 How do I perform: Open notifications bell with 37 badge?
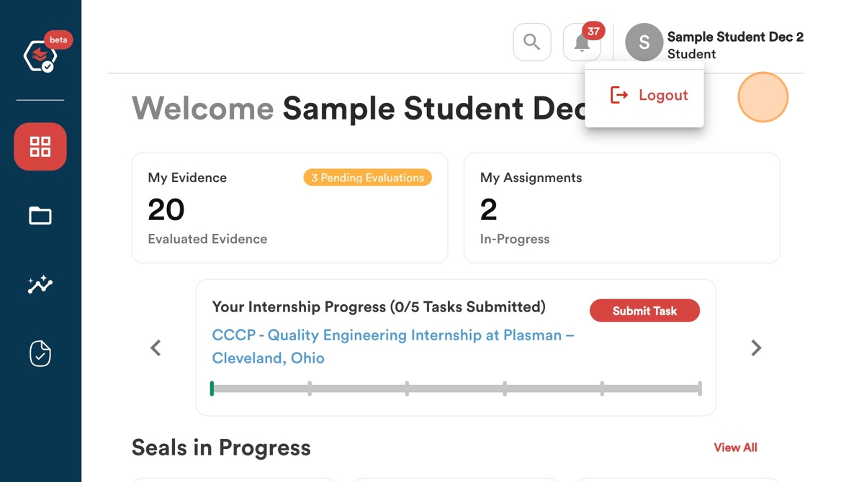click(x=582, y=42)
